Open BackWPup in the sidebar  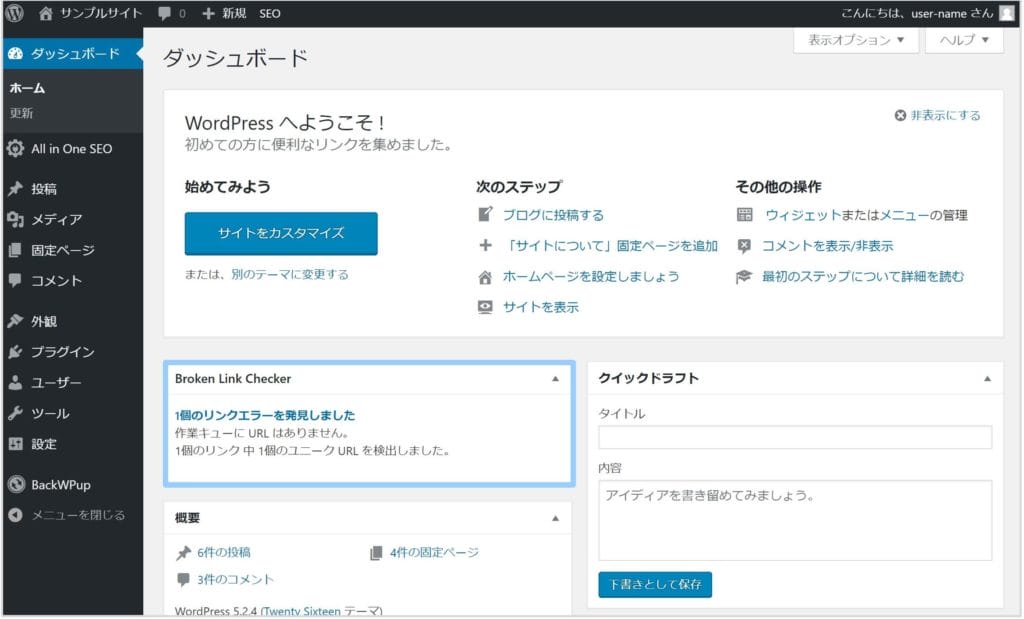pyautogui.click(x=60, y=485)
